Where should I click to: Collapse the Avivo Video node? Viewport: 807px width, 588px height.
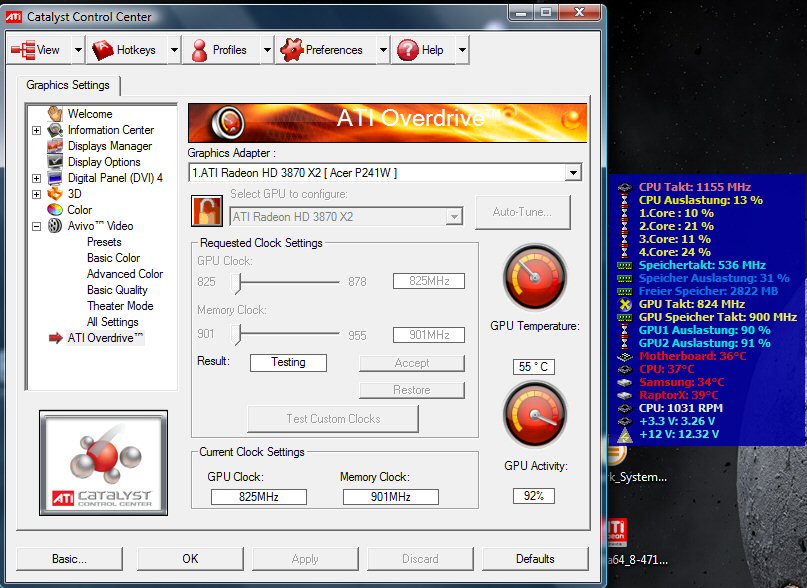click(x=36, y=226)
